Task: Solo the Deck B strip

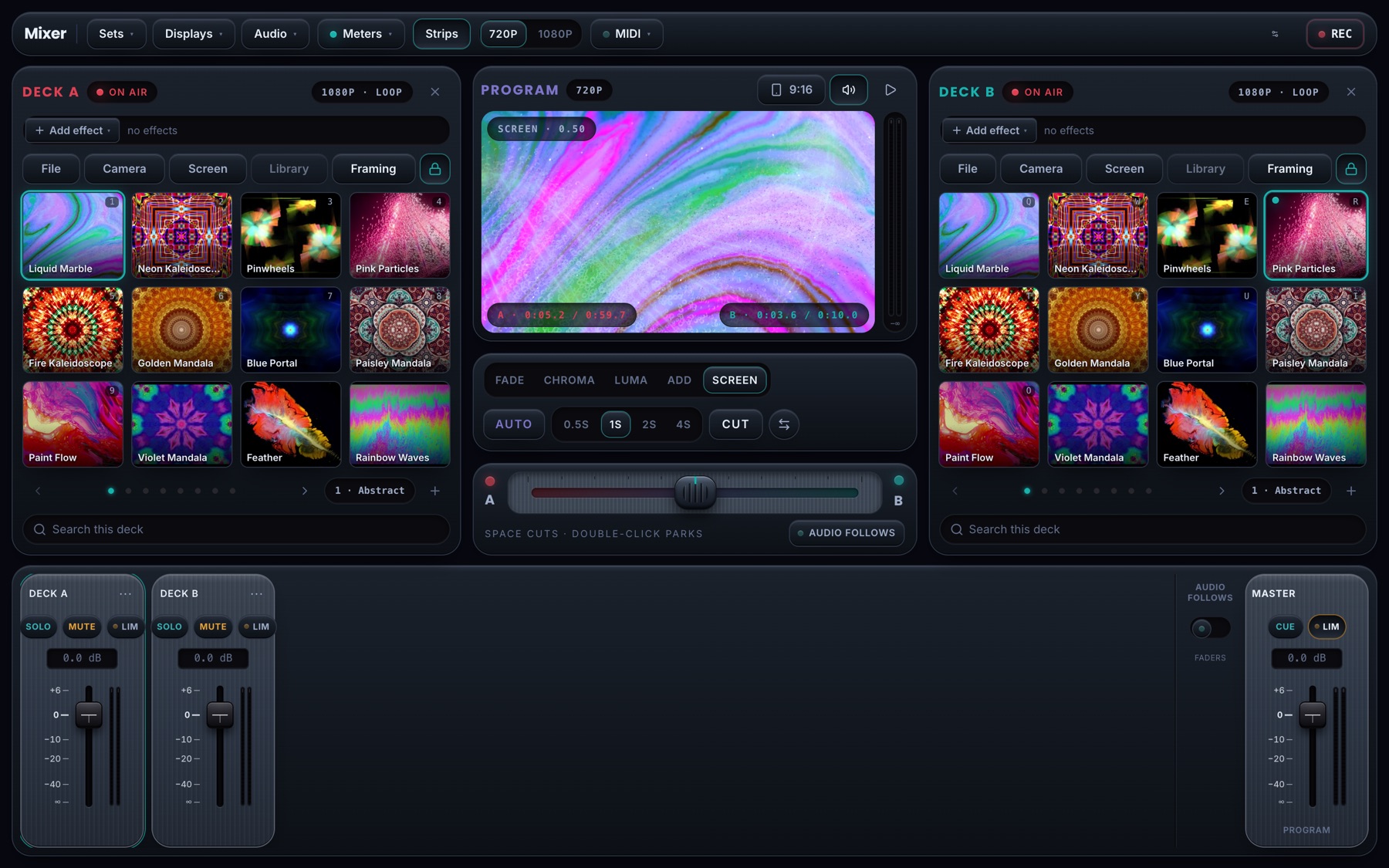Action: click(x=169, y=627)
